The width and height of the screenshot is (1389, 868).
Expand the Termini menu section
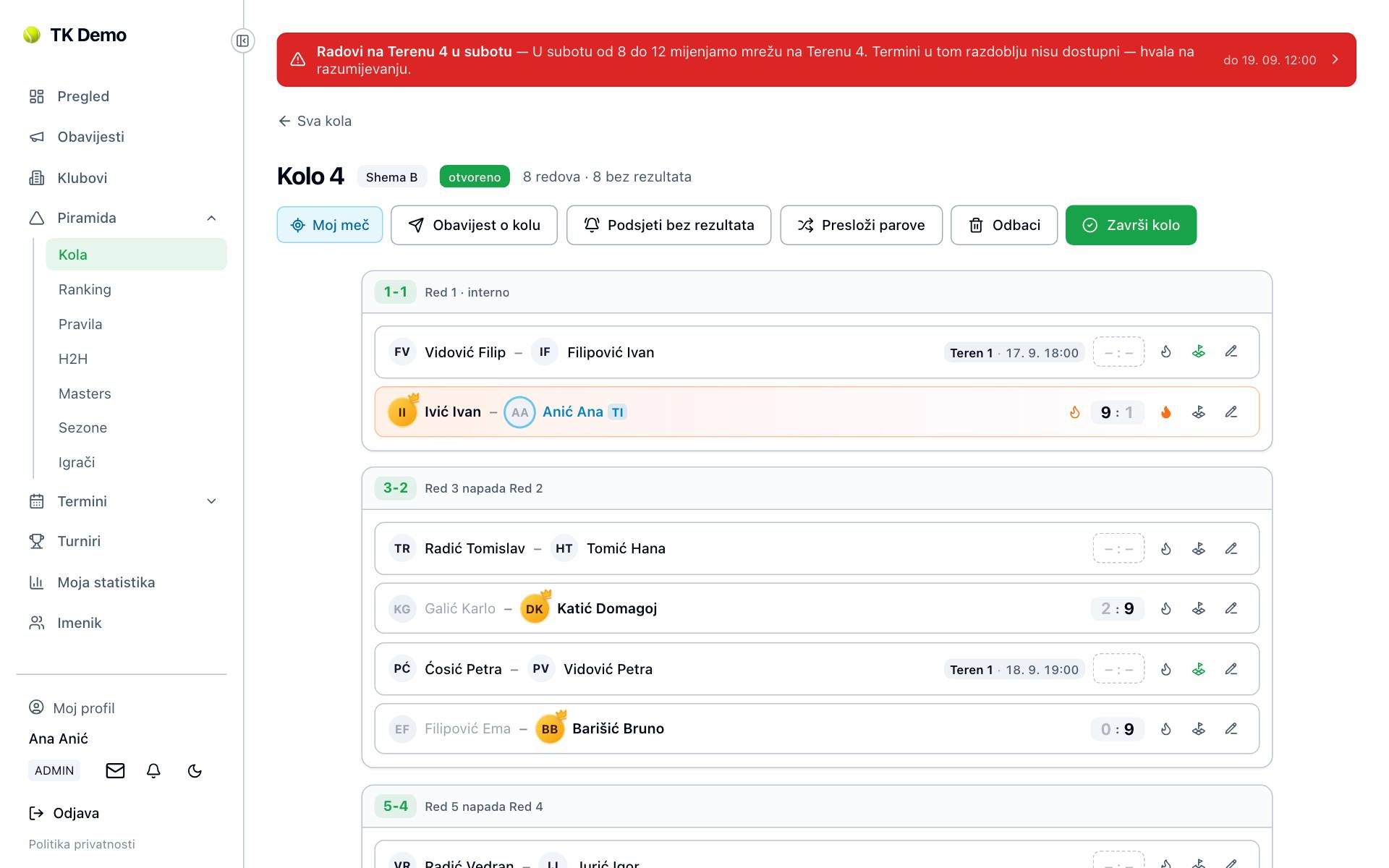(211, 501)
